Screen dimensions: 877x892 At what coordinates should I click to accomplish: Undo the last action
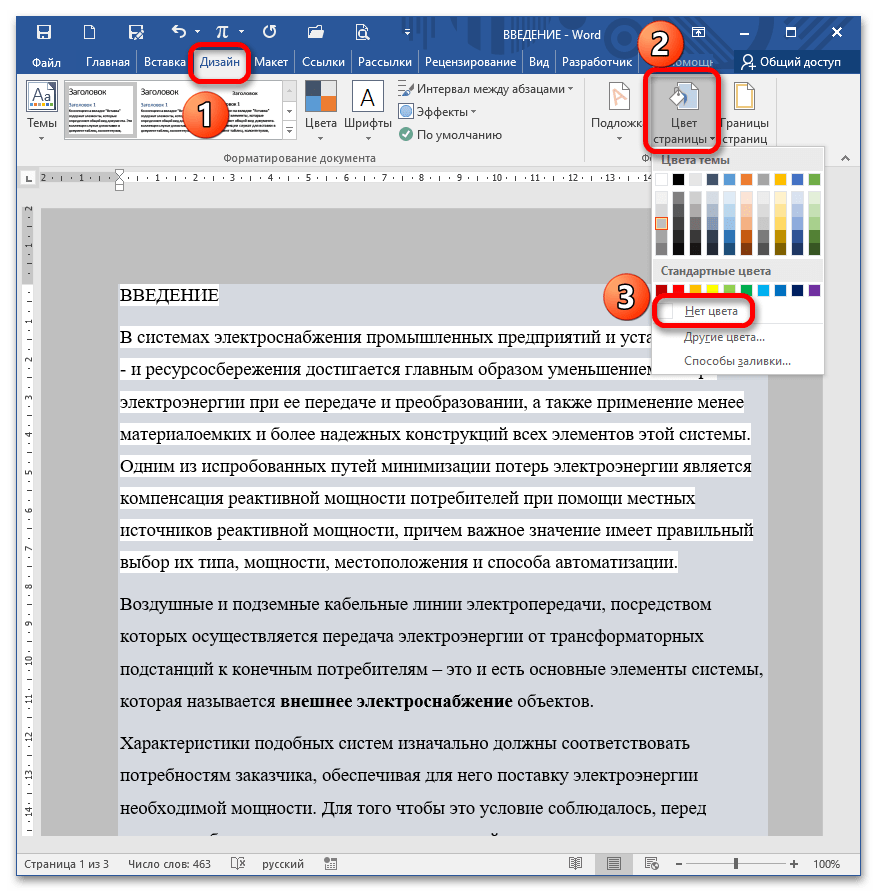pyautogui.click(x=179, y=31)
